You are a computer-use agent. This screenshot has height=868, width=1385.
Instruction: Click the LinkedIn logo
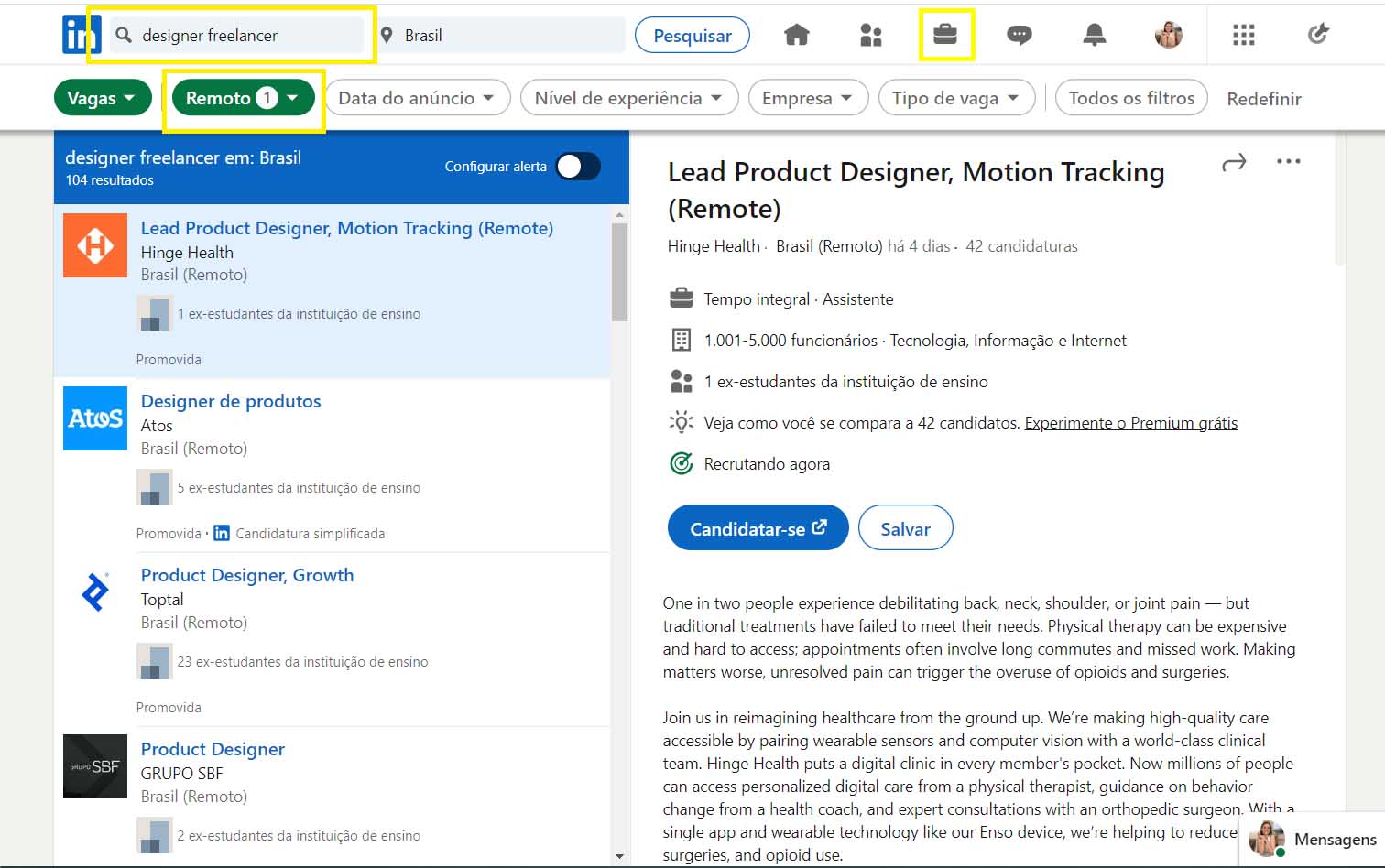click(81, 34)
